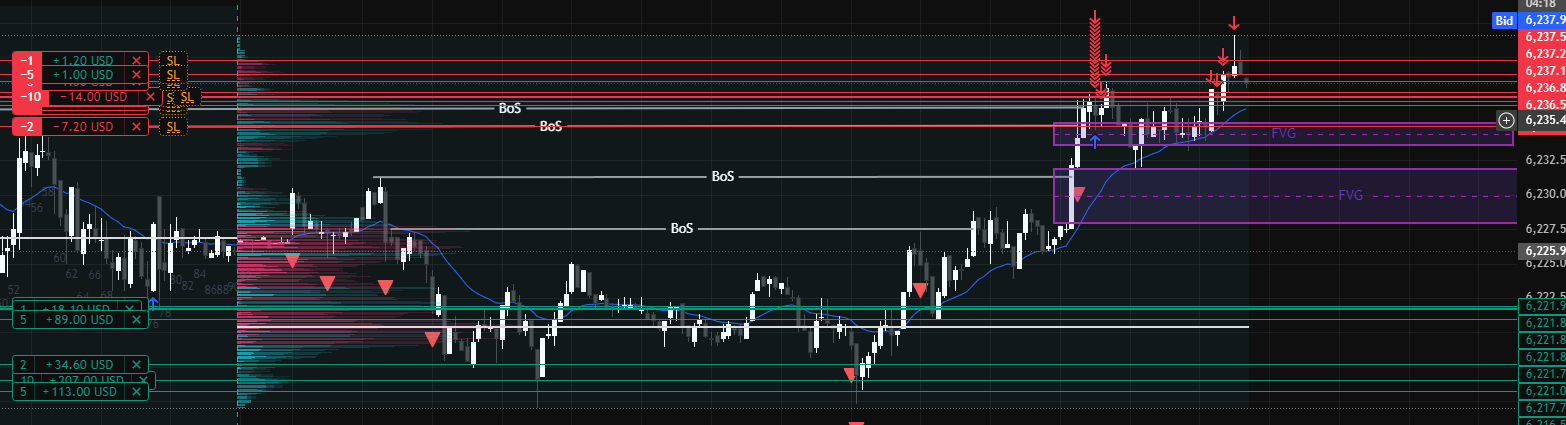The height and width of the screenshot is (425, 1566).
Task: Close the -5 position showing +1.00 USD
Action: (136, 75)
